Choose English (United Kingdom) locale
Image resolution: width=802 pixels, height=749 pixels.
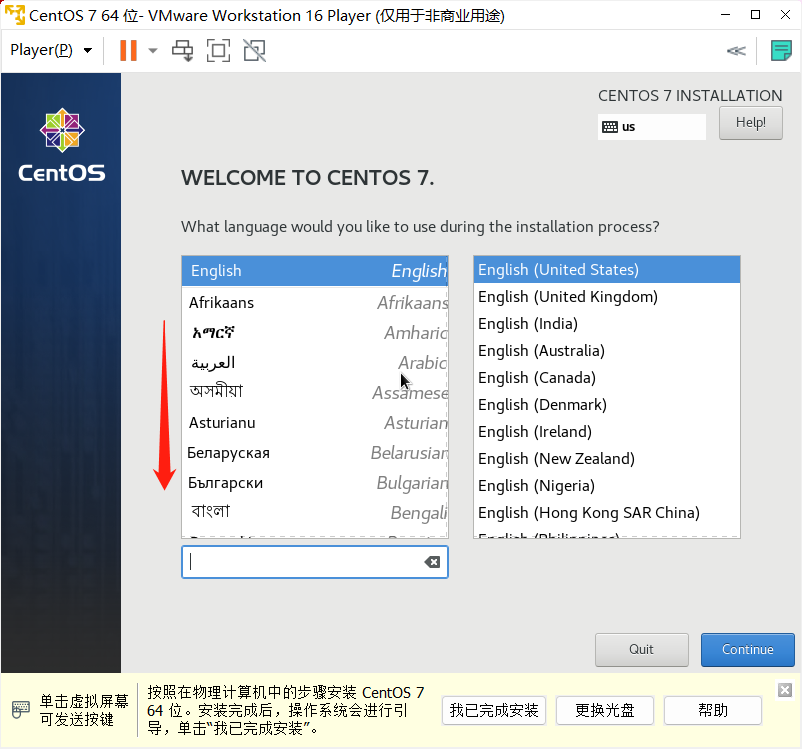[607, 297]
